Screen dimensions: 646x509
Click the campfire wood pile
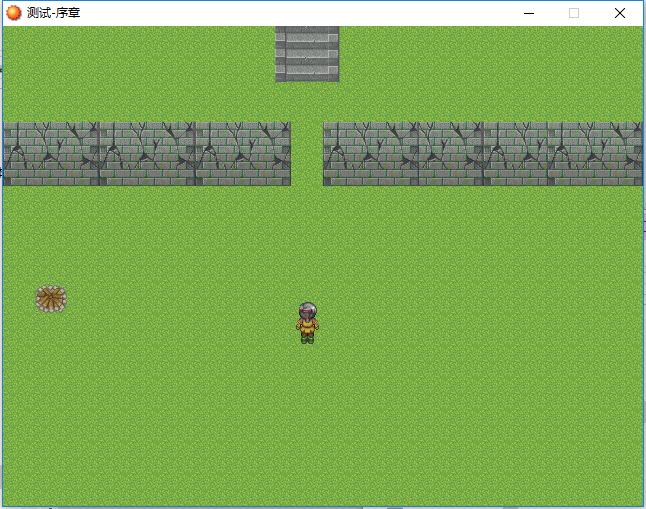(x=51, y=299)
